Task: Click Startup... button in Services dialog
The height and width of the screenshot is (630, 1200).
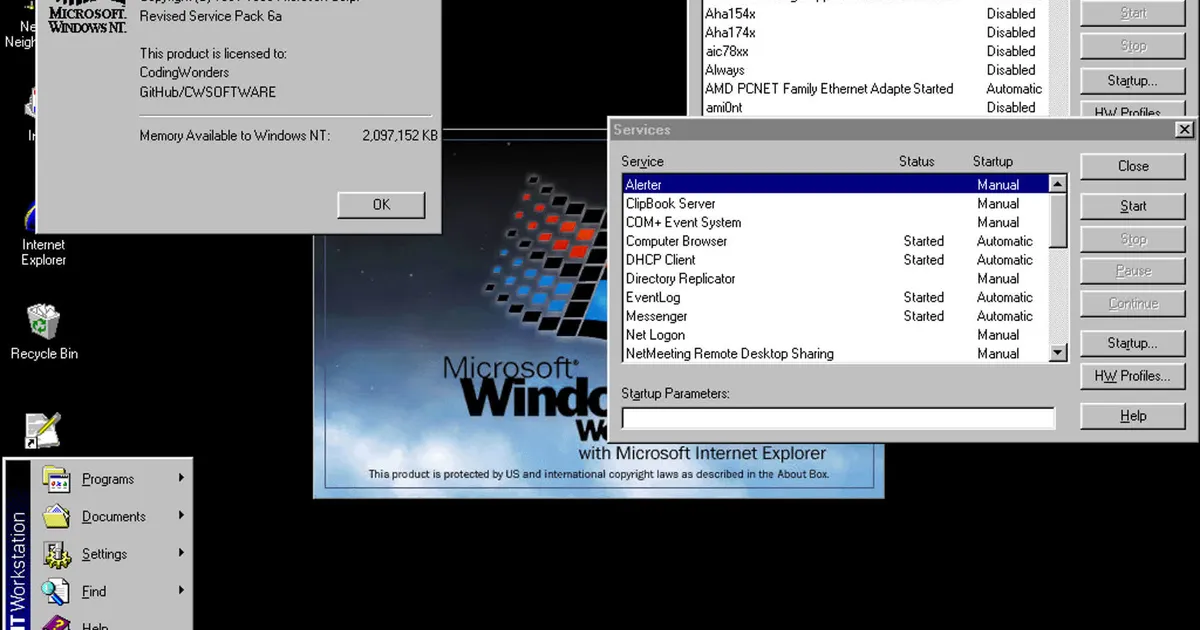Action: pyautogui.click(x=1133, y=343)
